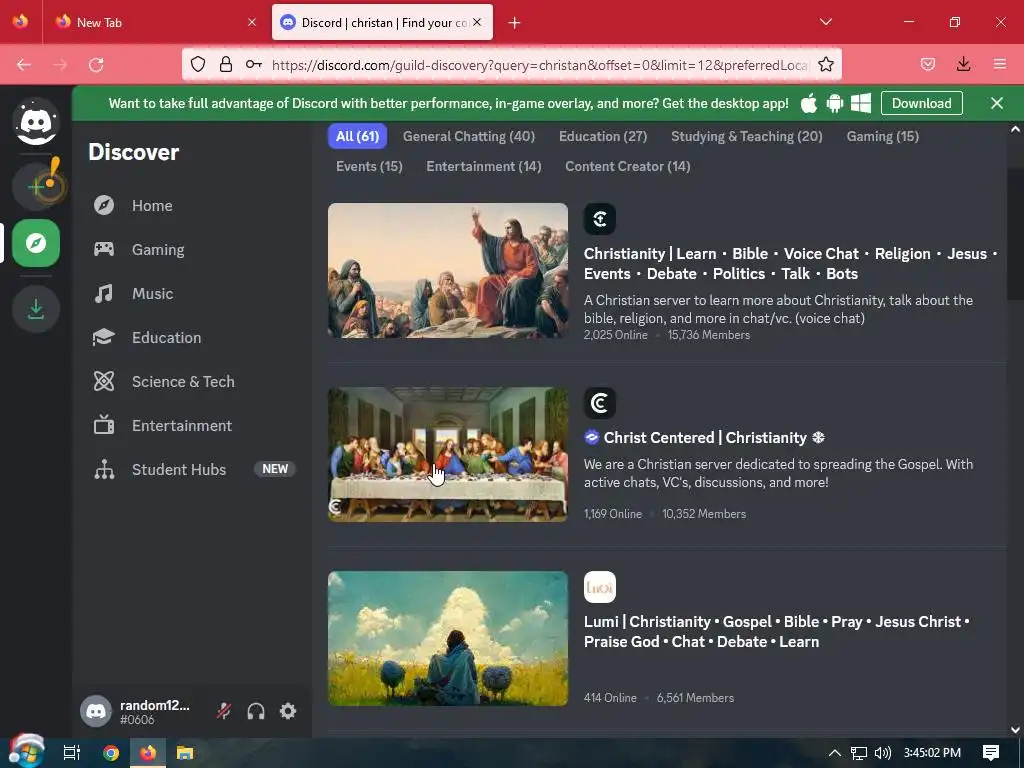
Task: Click the Music note icon
Action: click(x=104, y=294)
